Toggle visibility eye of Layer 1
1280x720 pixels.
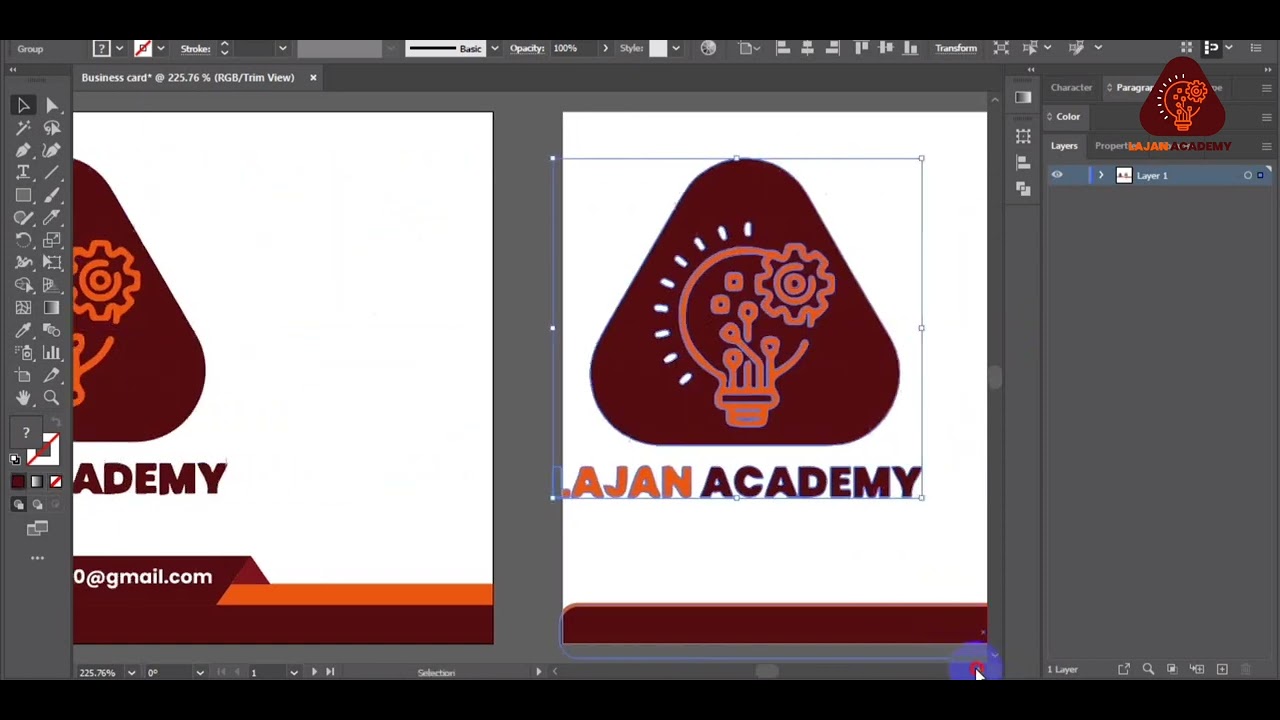[x=1057, y=175]
